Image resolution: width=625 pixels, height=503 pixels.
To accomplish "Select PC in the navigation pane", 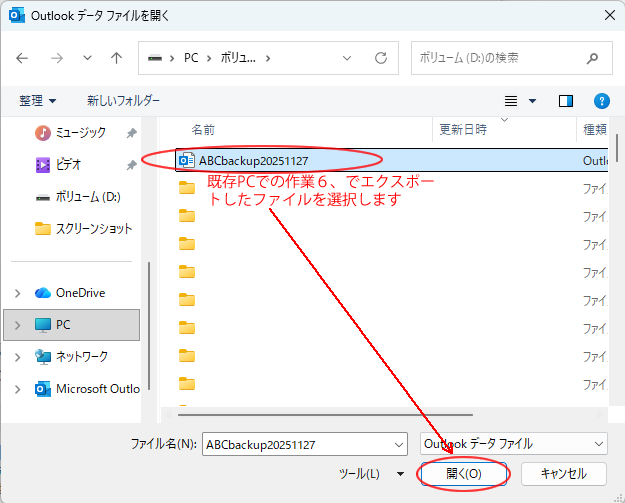I will click(x=72, y=325).
